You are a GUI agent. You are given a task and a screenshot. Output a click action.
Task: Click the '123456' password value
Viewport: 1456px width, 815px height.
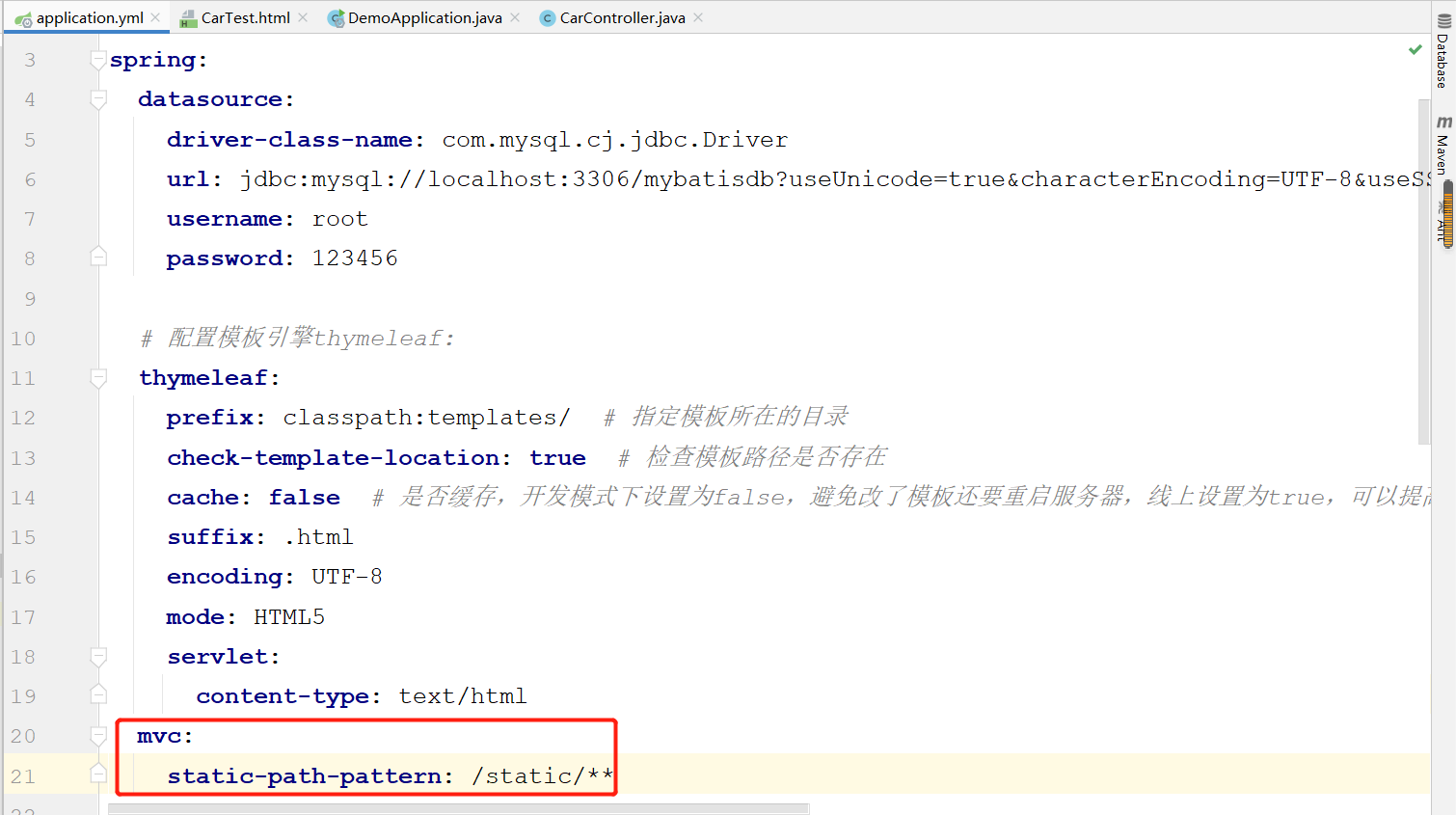(x=355, y=258)
